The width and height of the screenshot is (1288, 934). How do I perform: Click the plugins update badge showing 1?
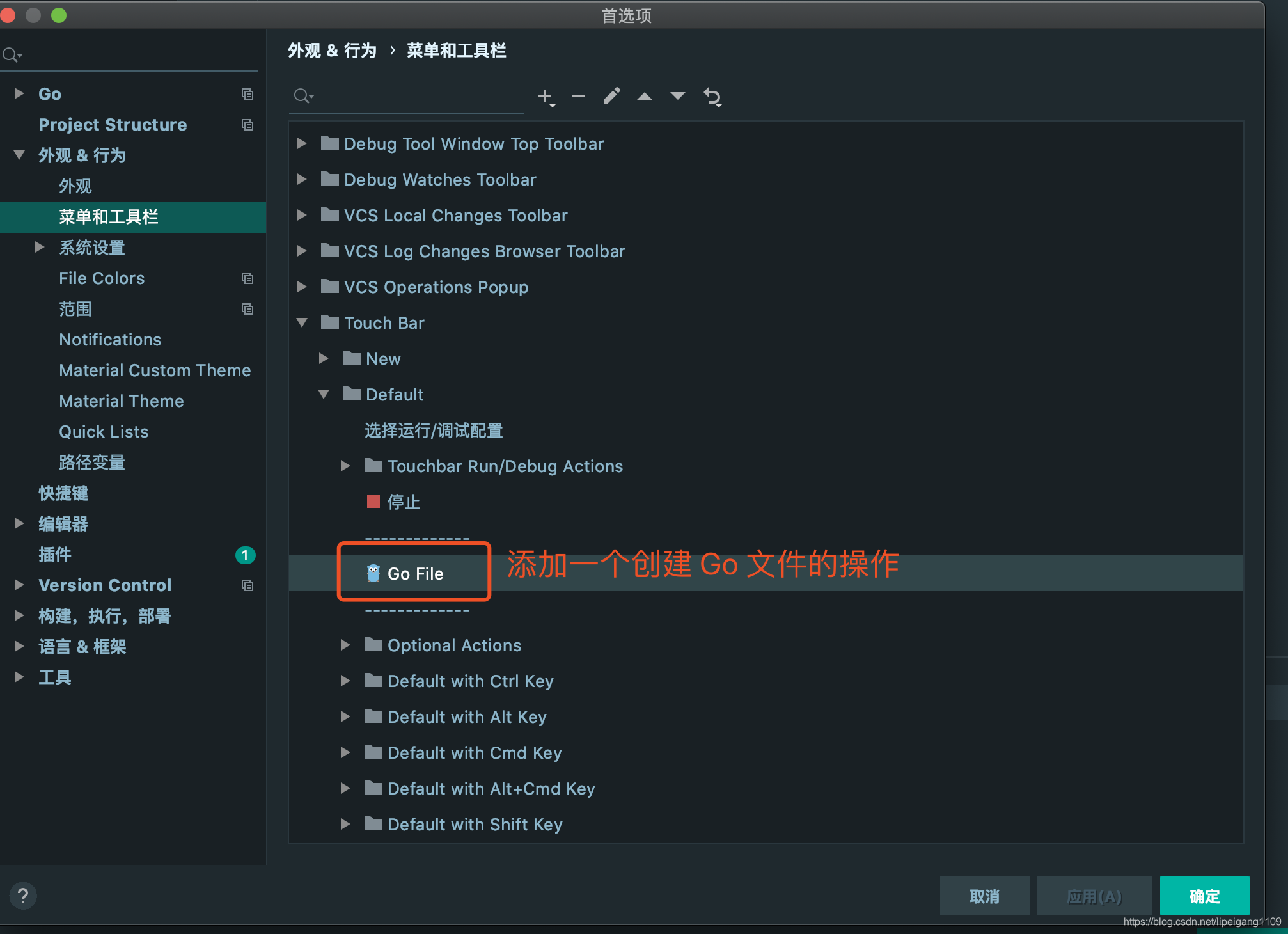(x=246, y=555)
